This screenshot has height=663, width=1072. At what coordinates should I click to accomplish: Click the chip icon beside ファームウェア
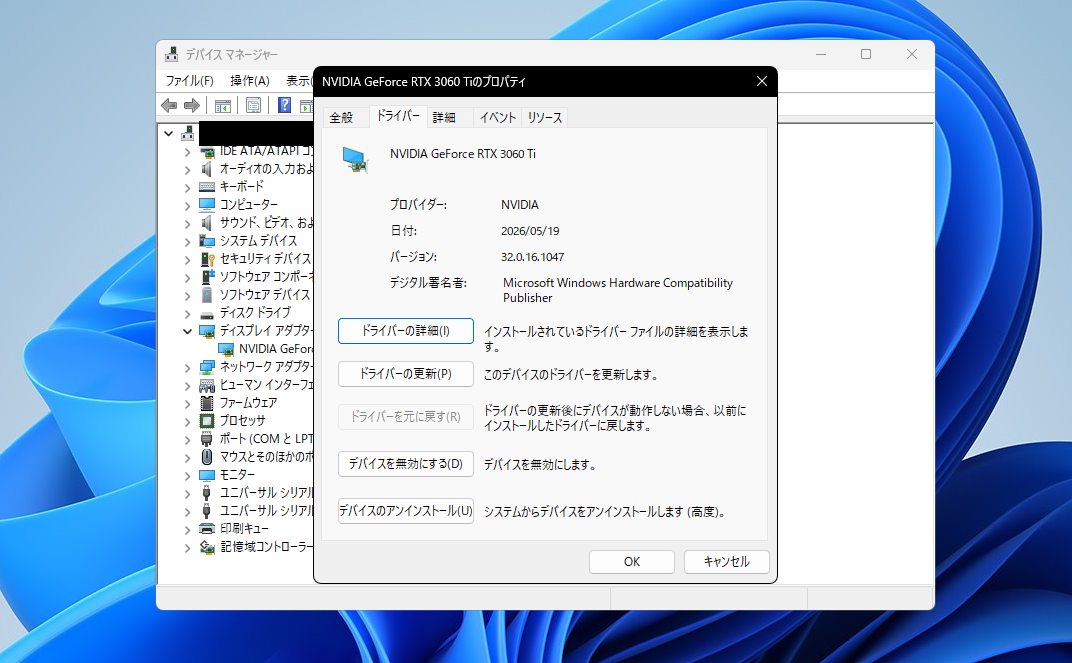[206, 403]
